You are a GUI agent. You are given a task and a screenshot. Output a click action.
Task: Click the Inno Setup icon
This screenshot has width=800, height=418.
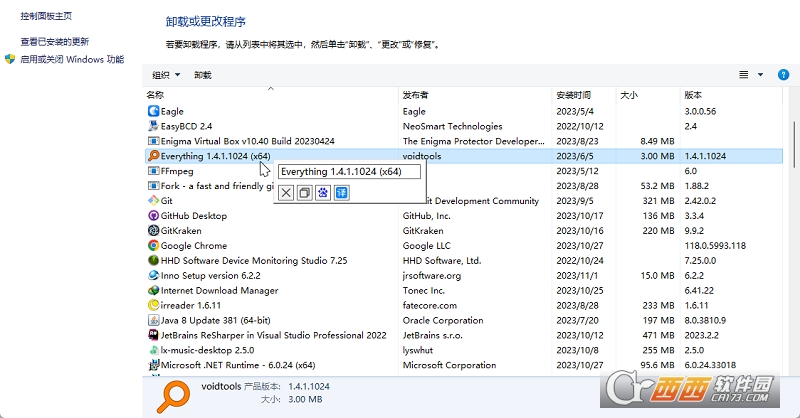153,275
